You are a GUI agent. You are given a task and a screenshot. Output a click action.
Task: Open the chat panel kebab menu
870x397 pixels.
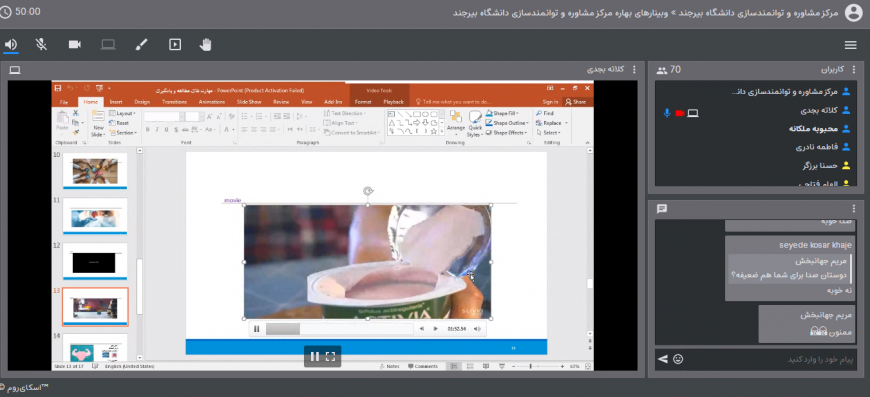[853, 209]
